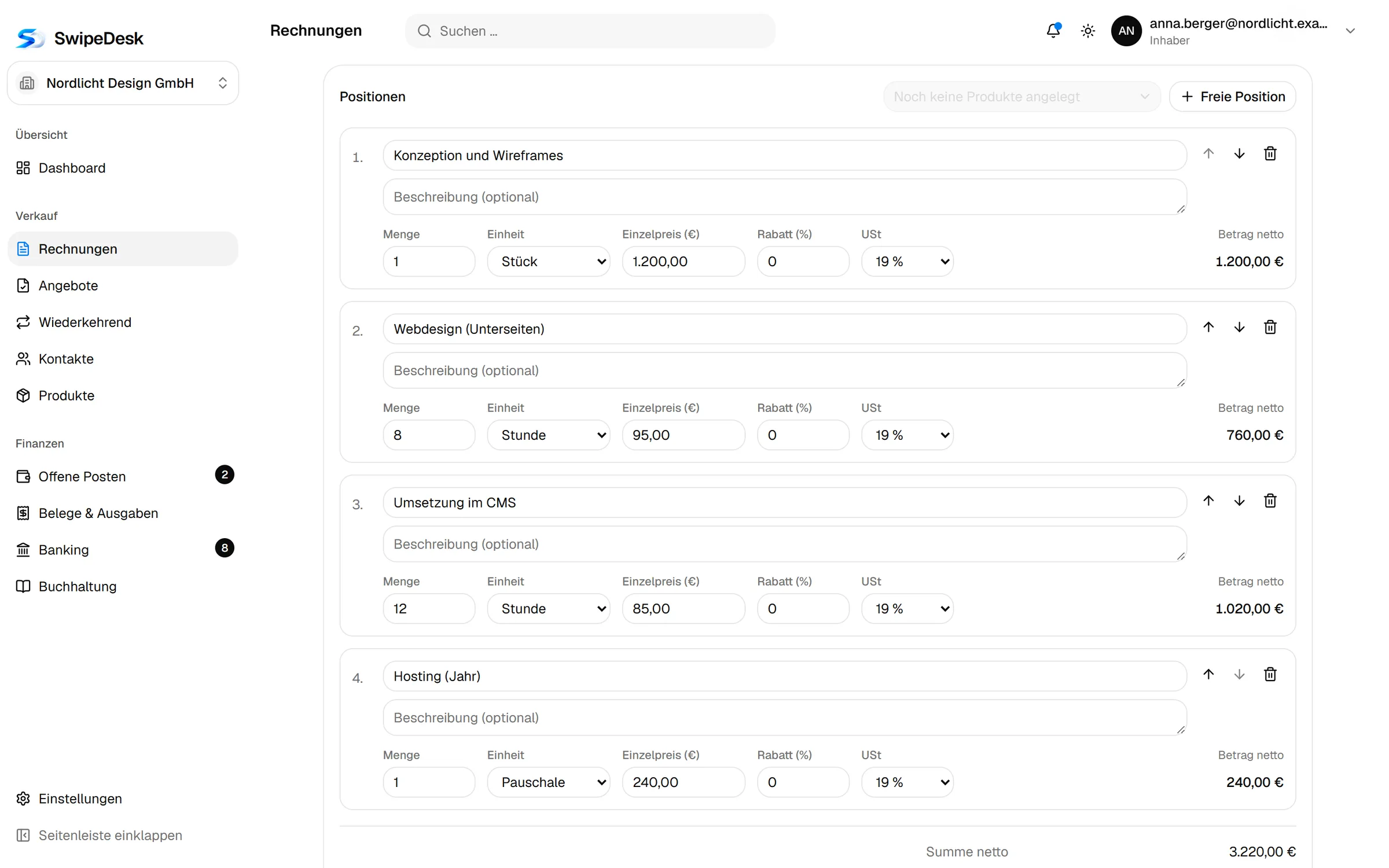The image size is (1389, 868).
Task: Click Beschreibung field of position 1
Action: click(x=785, y=197)
